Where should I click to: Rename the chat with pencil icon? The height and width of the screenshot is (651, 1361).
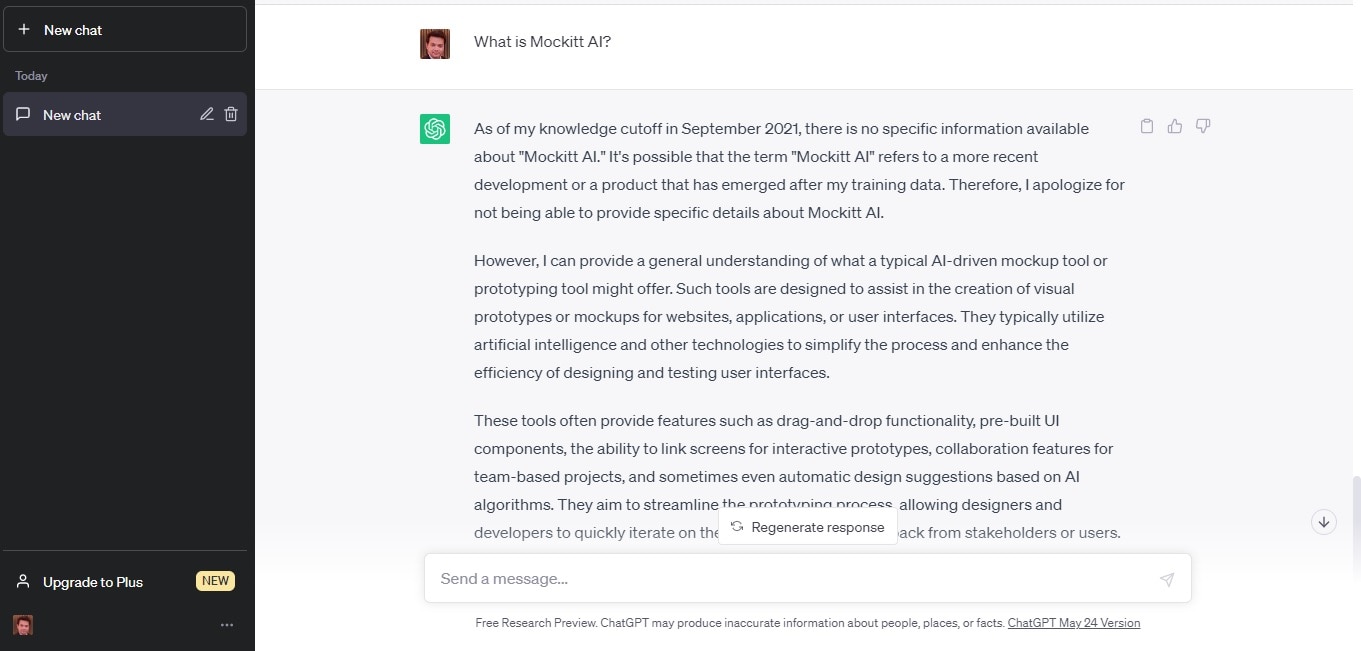pos(207,114)
